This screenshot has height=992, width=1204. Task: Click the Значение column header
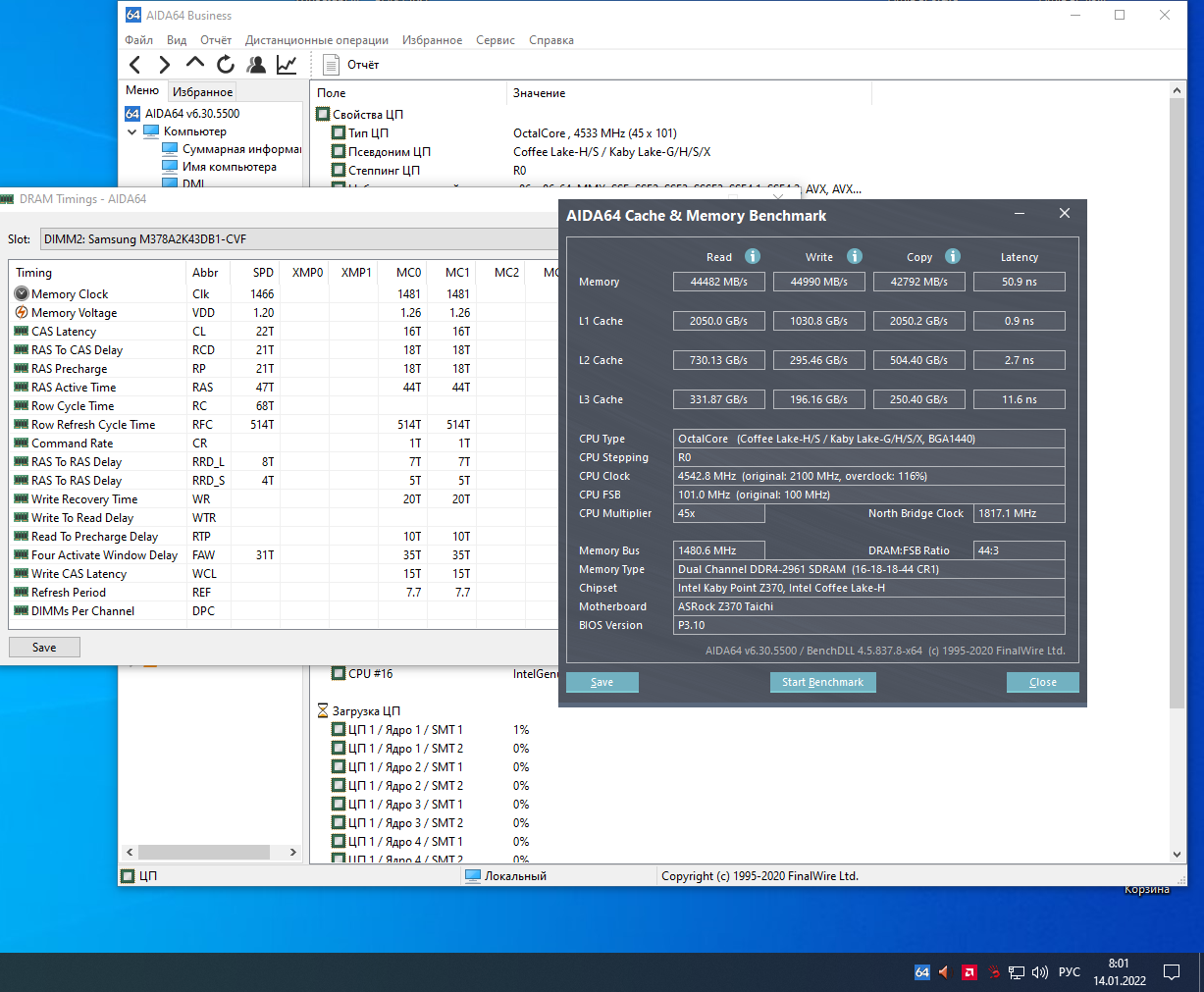click(x=689, y=93)
